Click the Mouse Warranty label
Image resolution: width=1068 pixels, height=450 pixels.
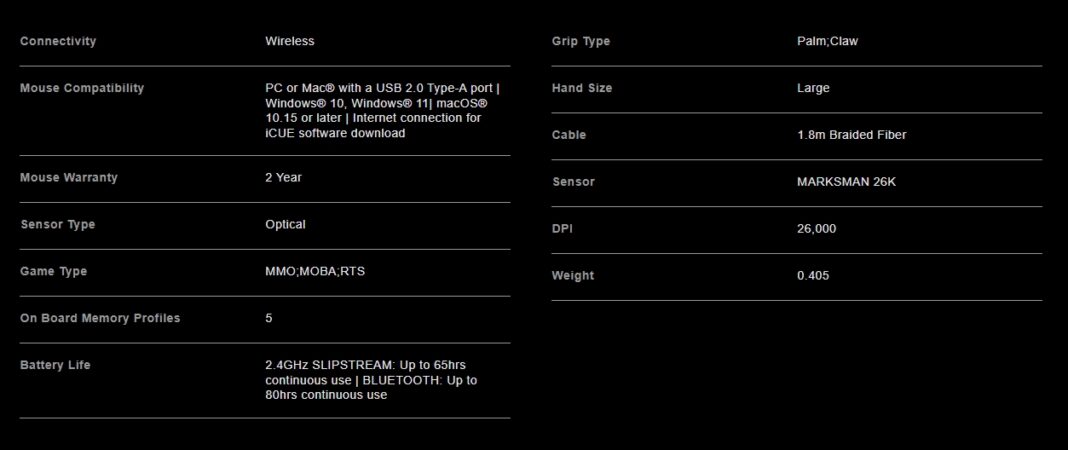point(69,177)
